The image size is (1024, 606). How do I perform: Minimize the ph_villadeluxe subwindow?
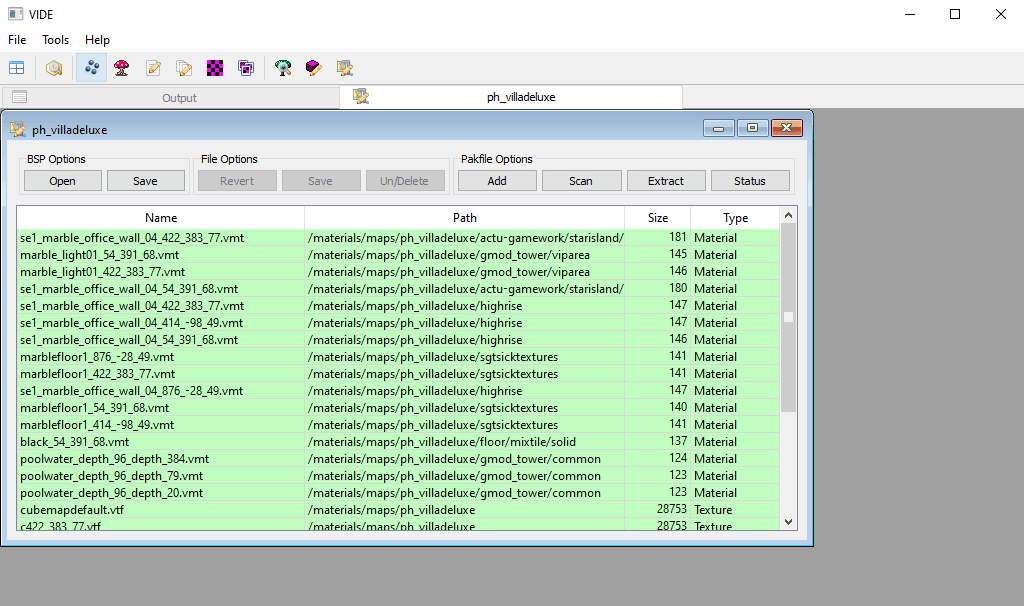coord(718,128)
